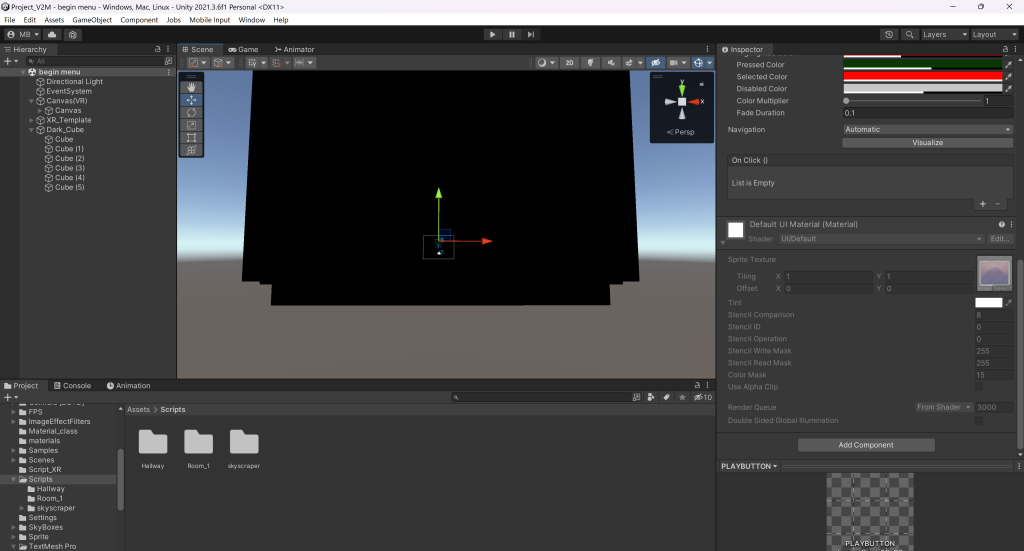Select the Rotate tool
This screenshot has width=1024, height=551.
(x=191, y=112)
